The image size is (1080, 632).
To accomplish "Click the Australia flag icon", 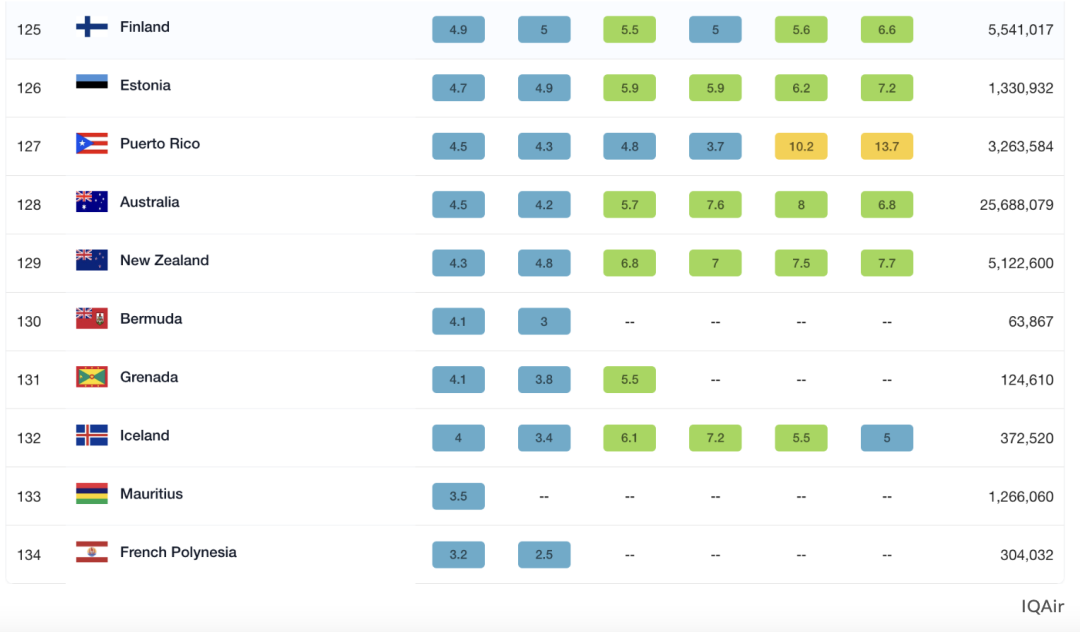I will click(92, 202).
